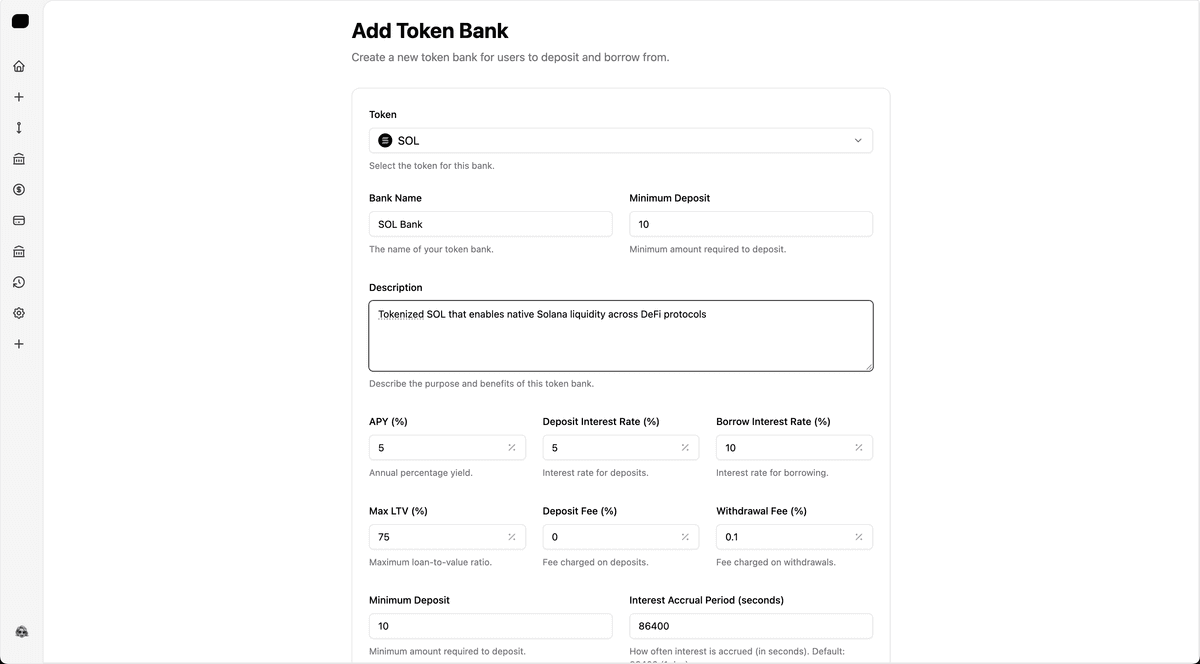This screenshot has width=1200, height=664.
Task: Click percent icon in Withdrawal Fee field
Action: (859, 536)
